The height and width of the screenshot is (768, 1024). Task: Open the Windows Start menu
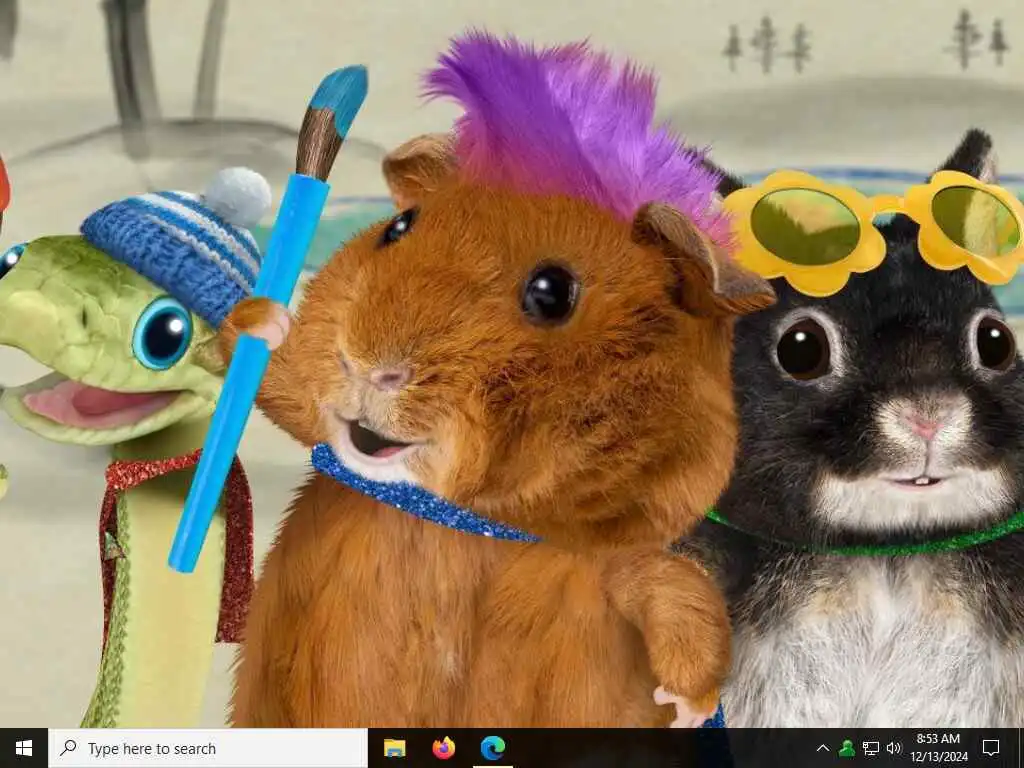tap(24, 748)
